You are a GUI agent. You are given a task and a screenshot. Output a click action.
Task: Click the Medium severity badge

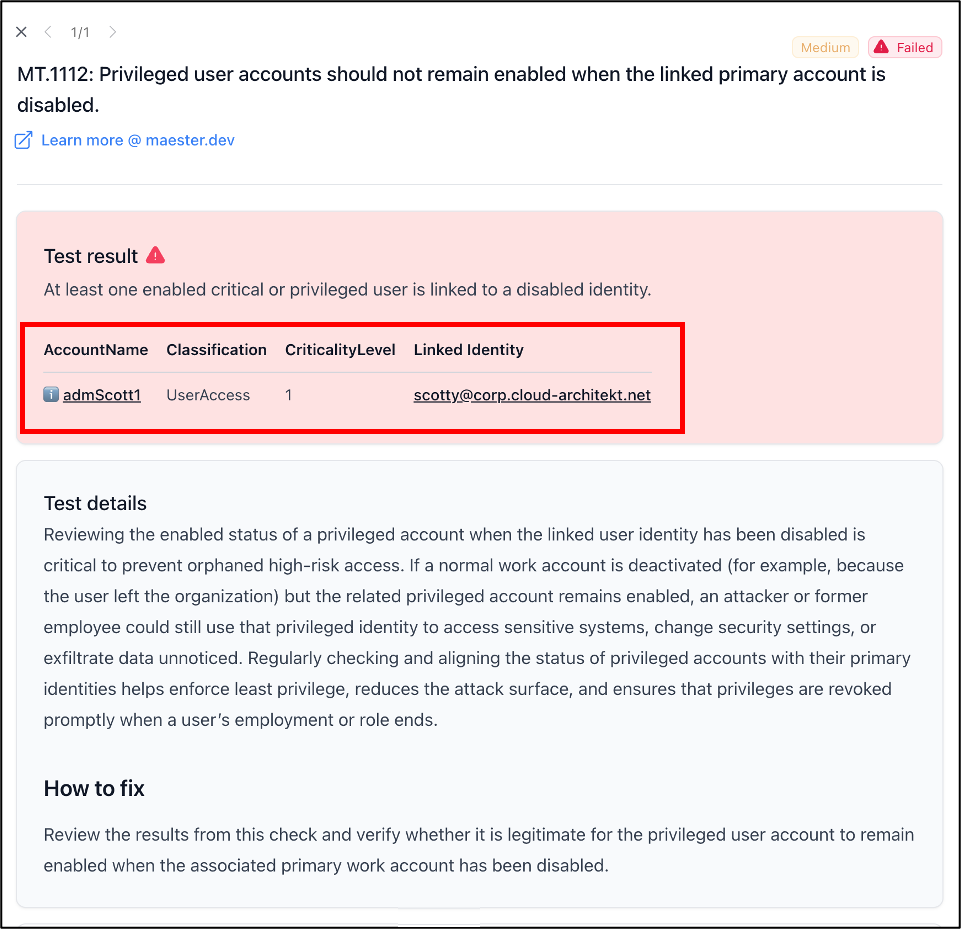pyautogui.click(x=825, y=47)
